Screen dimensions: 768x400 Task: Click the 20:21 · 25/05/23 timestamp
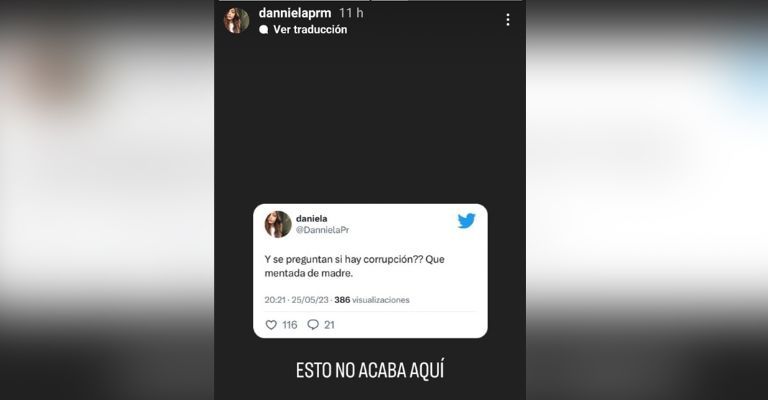296,300
